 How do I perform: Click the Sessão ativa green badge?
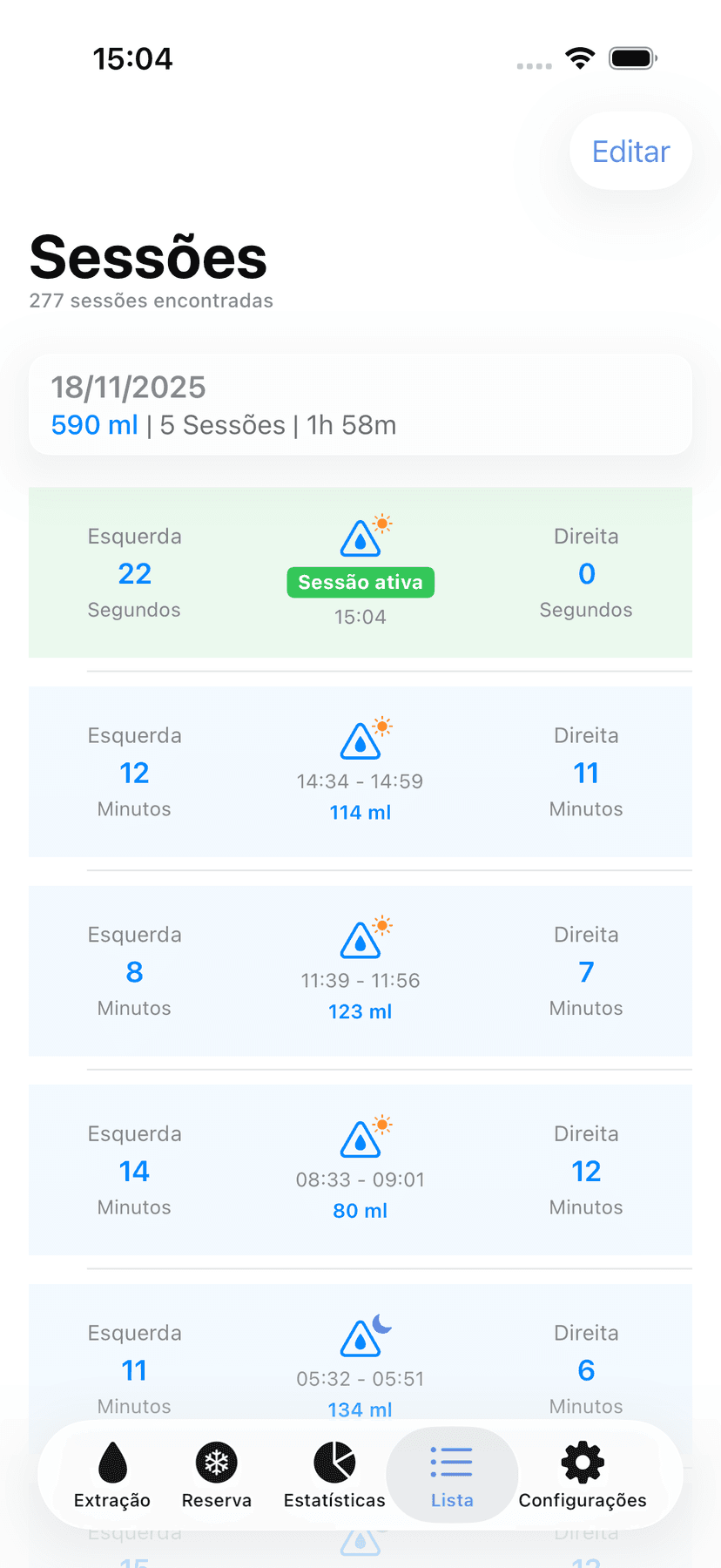(x=360, y=582)
